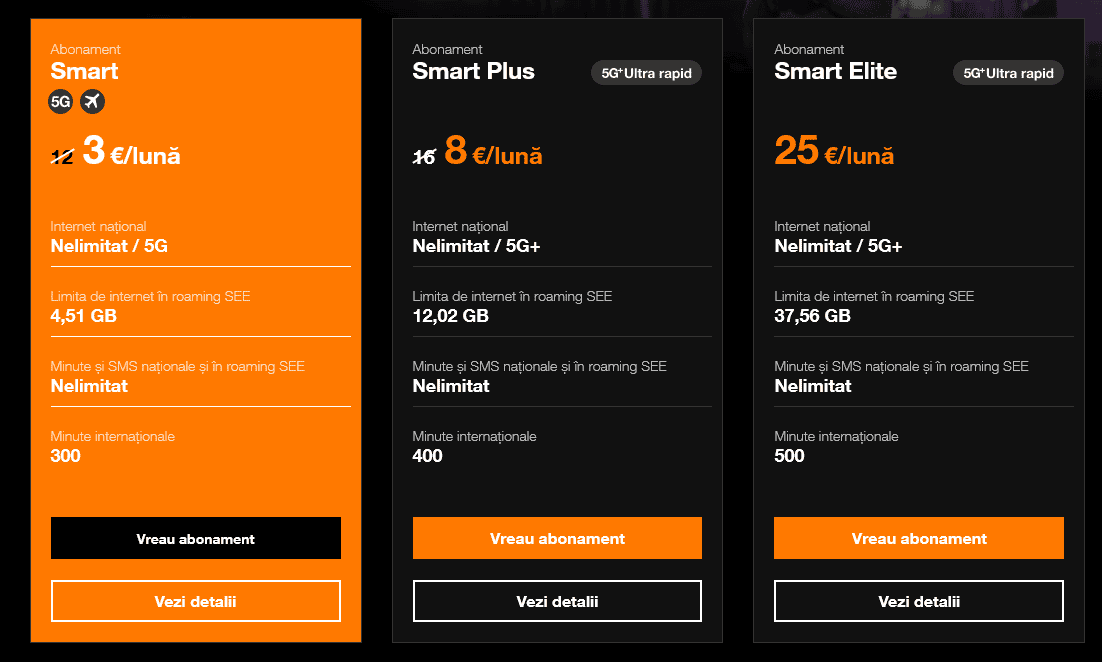1102x662 pixels.
Task: Click the 5G+ Ultra rapid badge on Smart Elite
Action: click(x=1008, y=72)
